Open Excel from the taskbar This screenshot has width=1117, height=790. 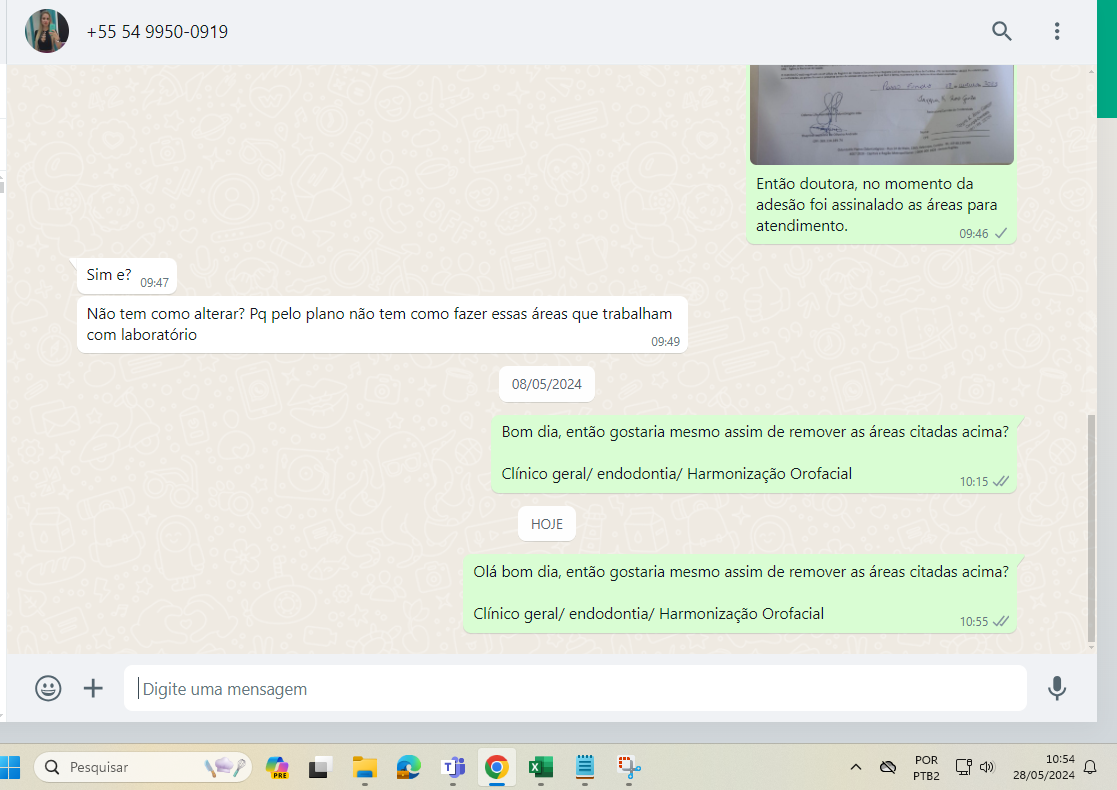click(541, 767)
